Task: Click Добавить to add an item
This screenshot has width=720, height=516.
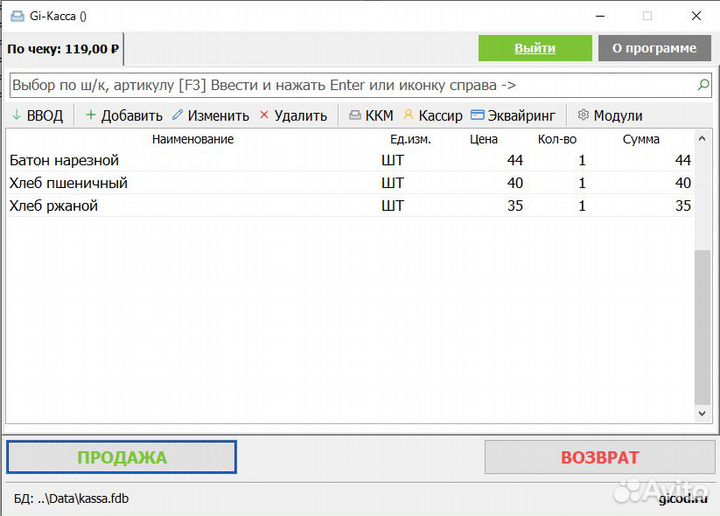Action: coord(123,115)
